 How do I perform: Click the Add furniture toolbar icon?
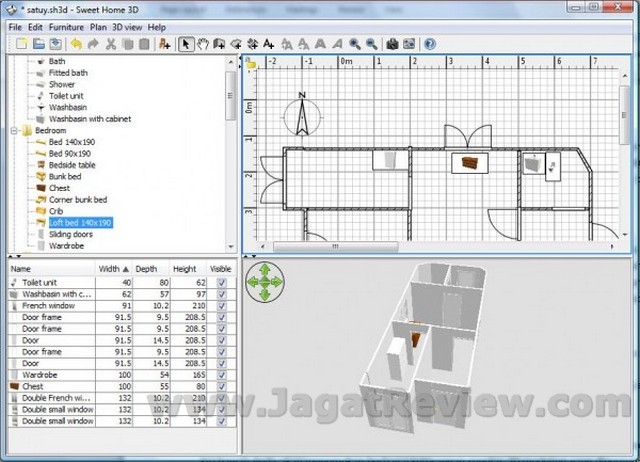click(165, 44)
